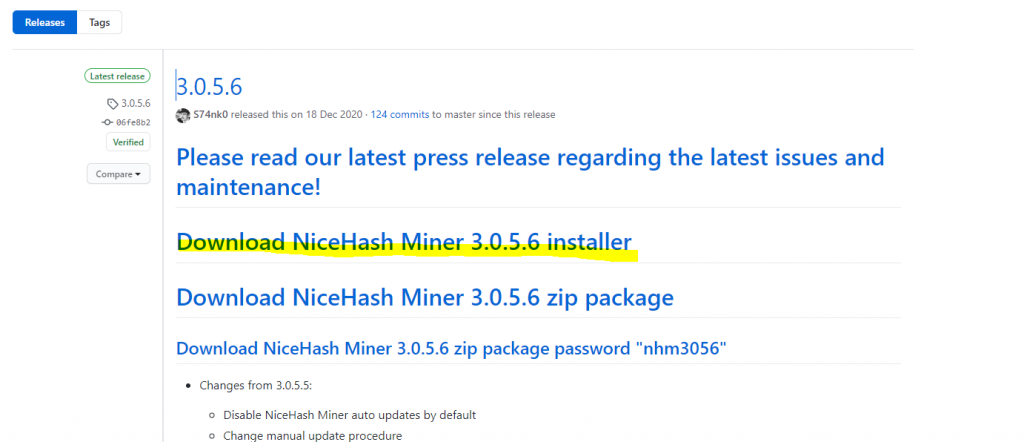Click the caret arrow on Compare button
This screenshot has height=442, width=1024.
click(x=138, y=174)
